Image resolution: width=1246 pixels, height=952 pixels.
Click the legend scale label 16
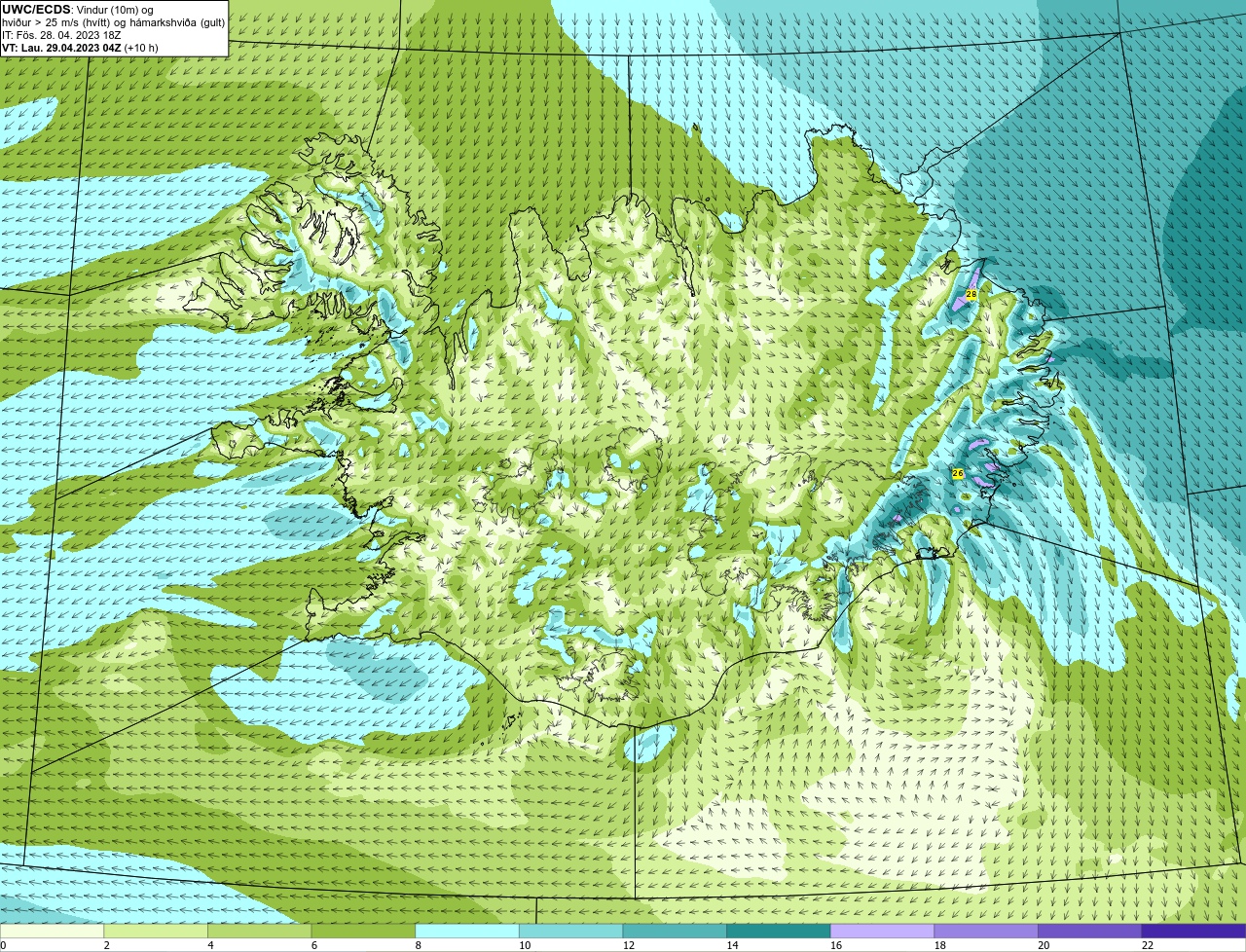point(836,945)
